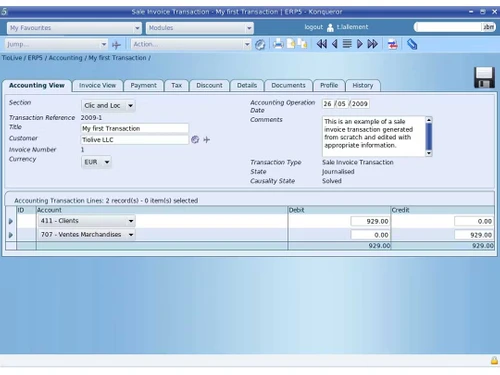Screen dimensions: 500x375
Task: Switch to the Documents tab
Action: click(288, 86)
